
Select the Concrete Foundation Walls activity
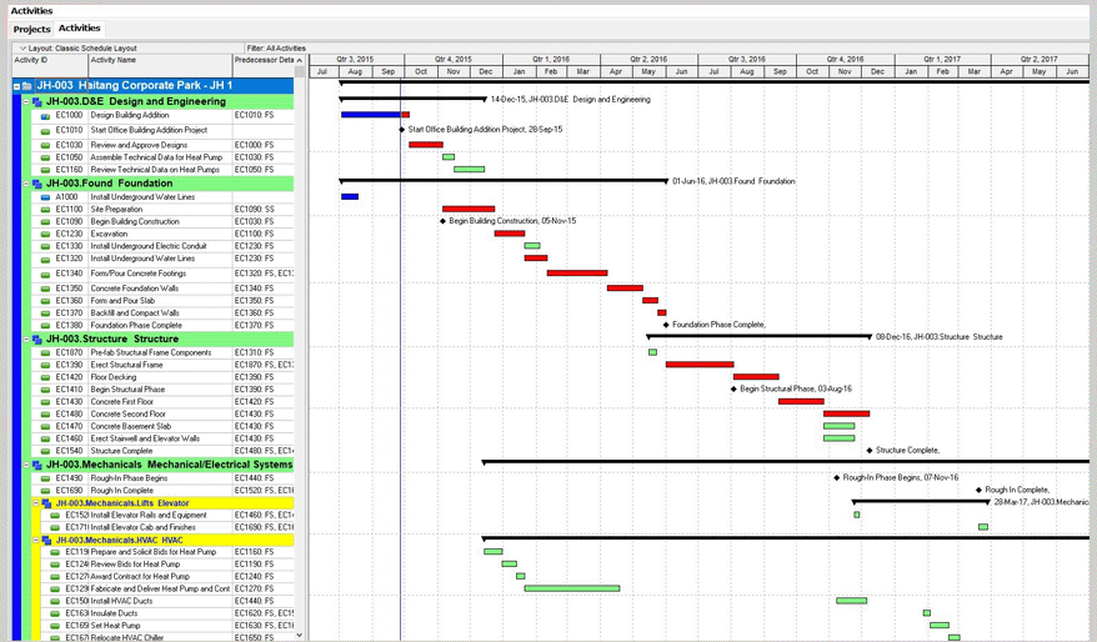pos(134,288)
